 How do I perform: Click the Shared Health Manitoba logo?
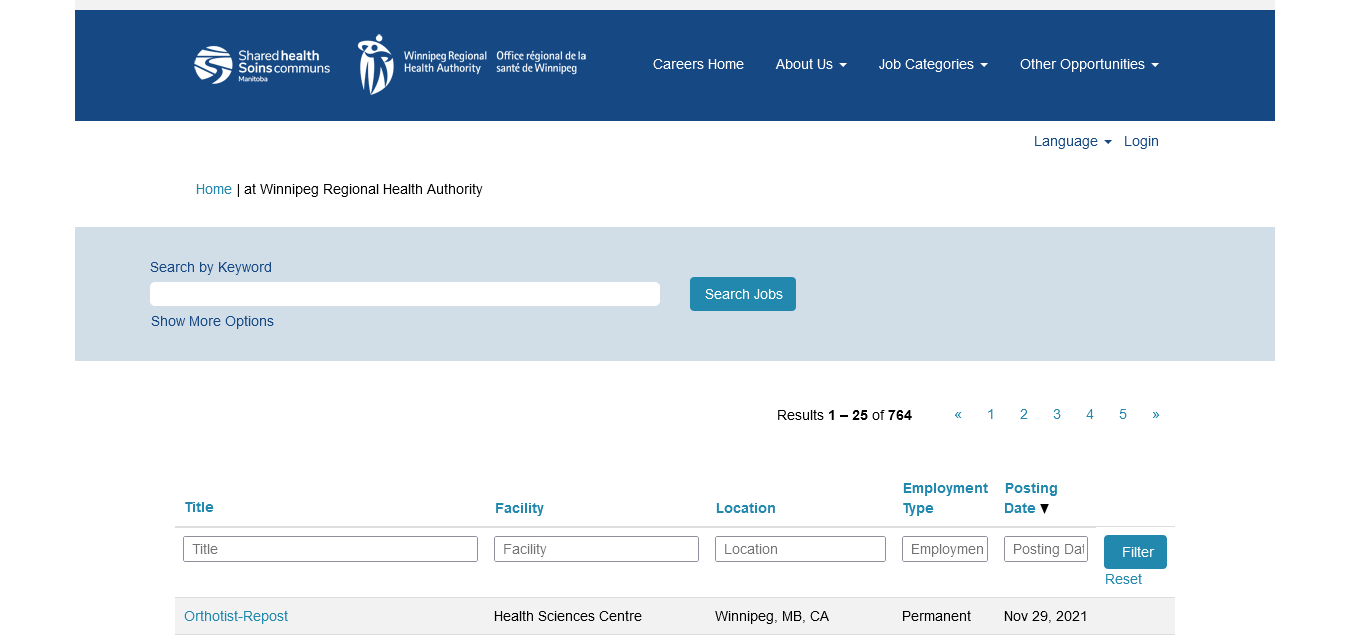pyautogui.click(x=262, y=65)
